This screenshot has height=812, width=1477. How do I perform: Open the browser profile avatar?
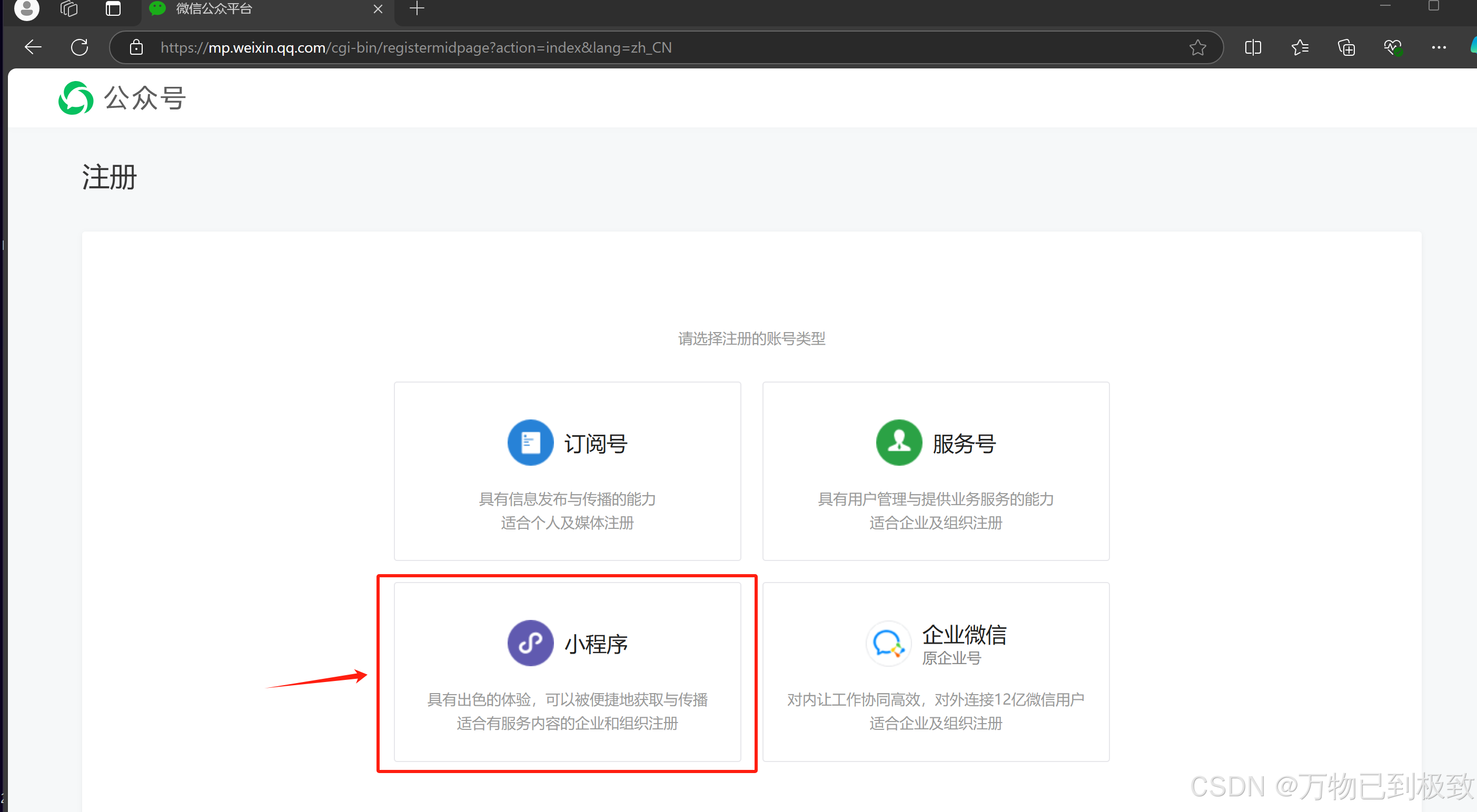[26, 8]
